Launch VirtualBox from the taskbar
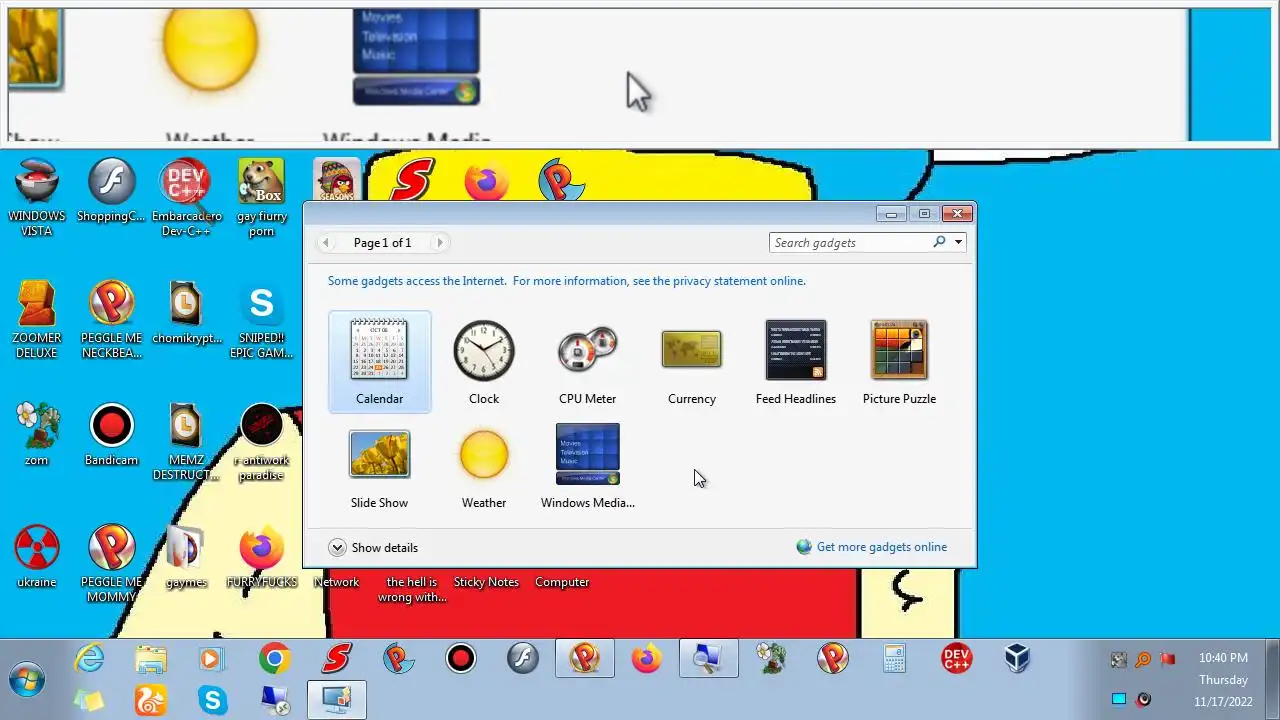This screenshot has height=720, width=1280. click(1018, 658)
